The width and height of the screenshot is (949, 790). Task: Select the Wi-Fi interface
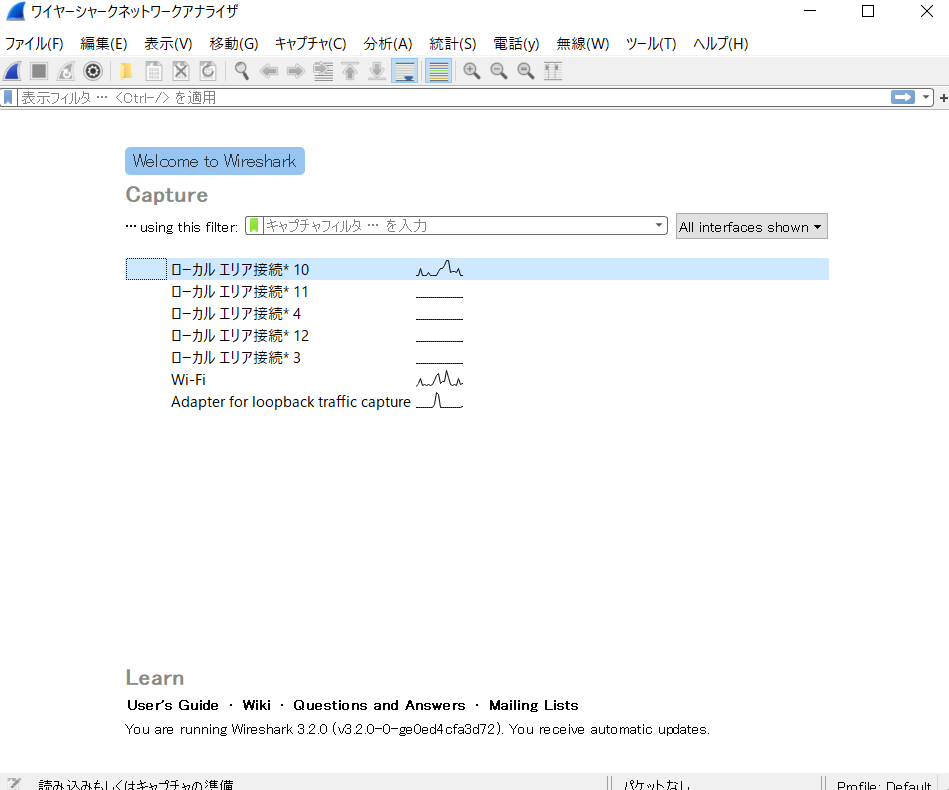[477, 380]
